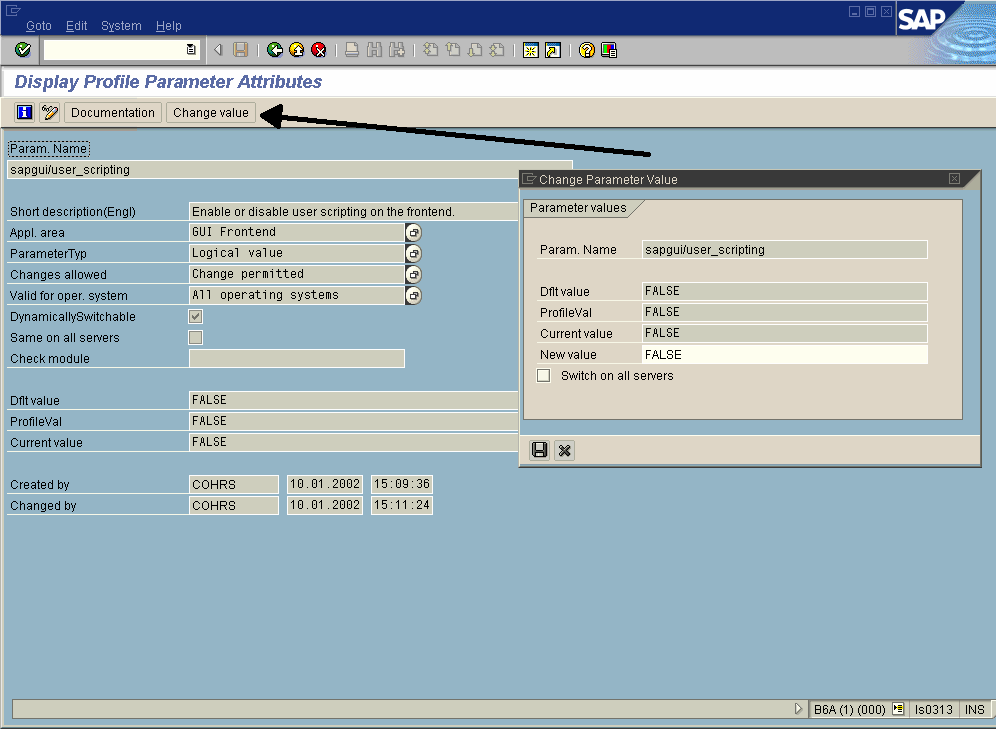The width and height of the screenshot is (996, 729).
Task: Click the Documentation button
Action: [x=113, y=113]
